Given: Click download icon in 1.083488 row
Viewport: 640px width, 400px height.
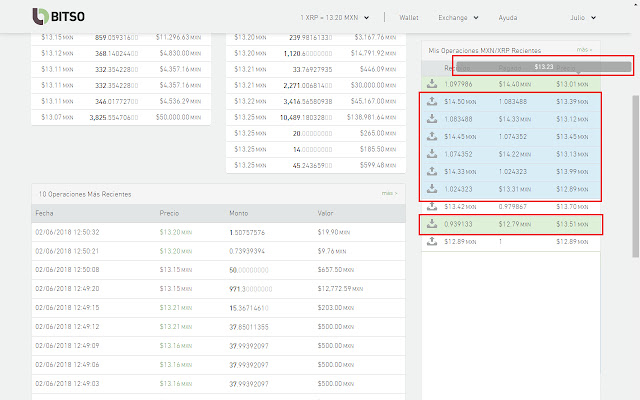Looking at the screenshot, I should coord(431,119).
